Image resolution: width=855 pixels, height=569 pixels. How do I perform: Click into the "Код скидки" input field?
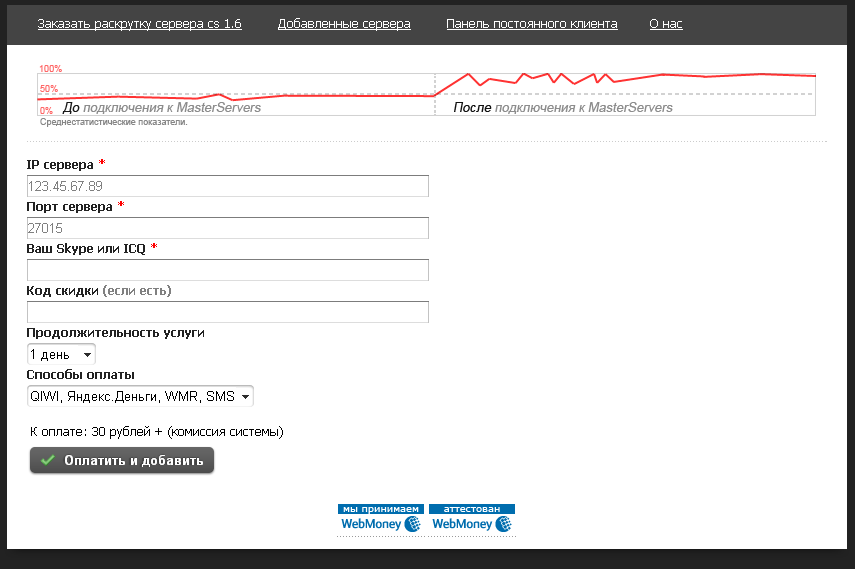(227, 312)
